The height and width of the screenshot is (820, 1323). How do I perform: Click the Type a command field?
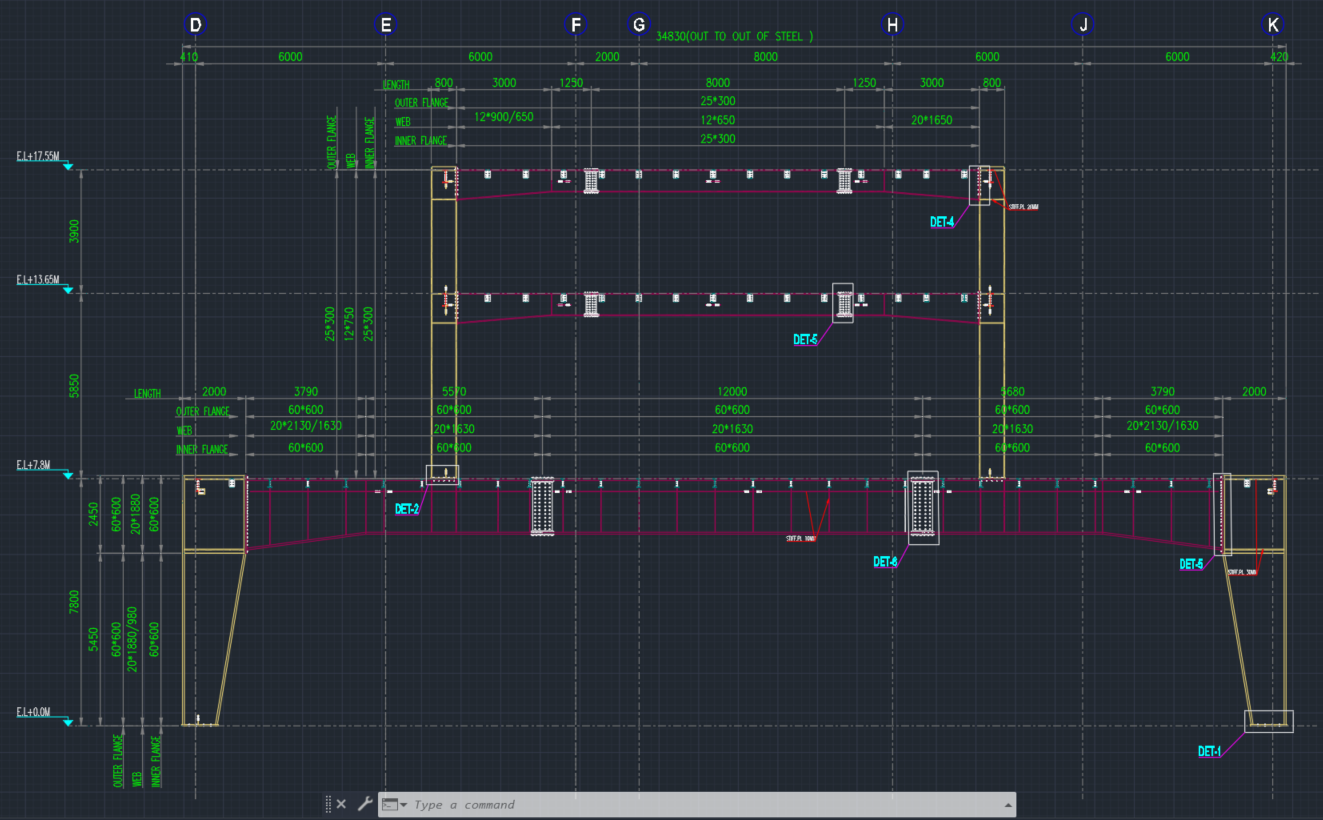click(700, 805)
